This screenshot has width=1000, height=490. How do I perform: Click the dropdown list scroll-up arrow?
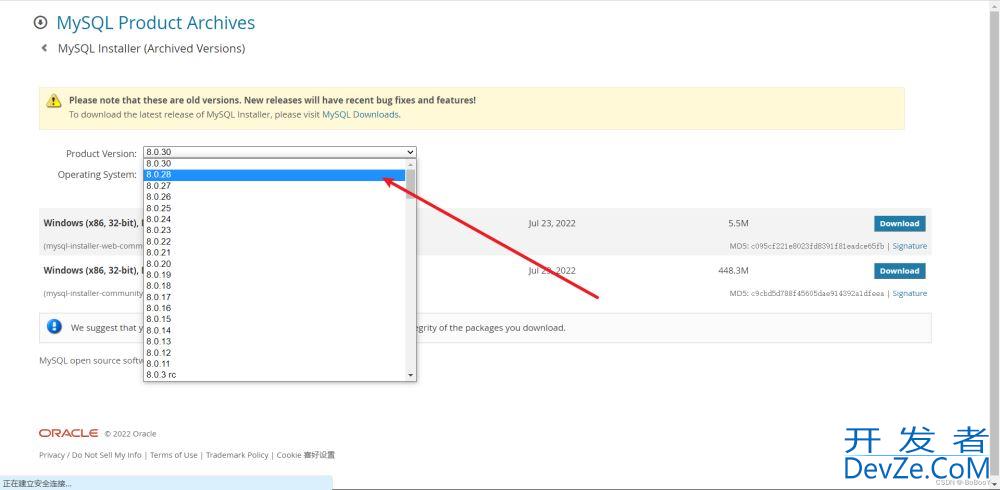(x=411, y=164)
